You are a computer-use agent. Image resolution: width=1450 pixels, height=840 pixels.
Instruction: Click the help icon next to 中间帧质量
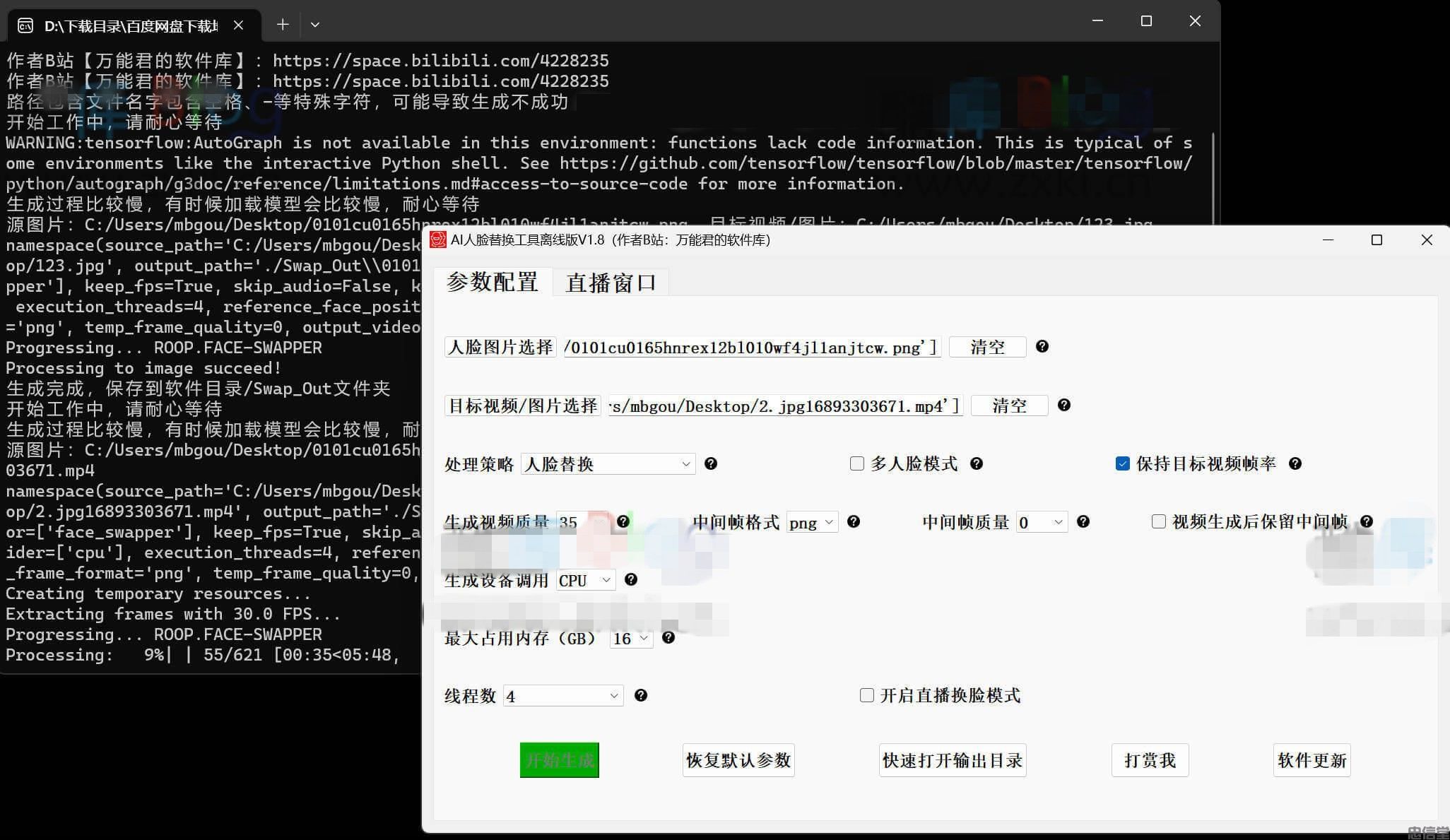click(x=1083, y=522)
